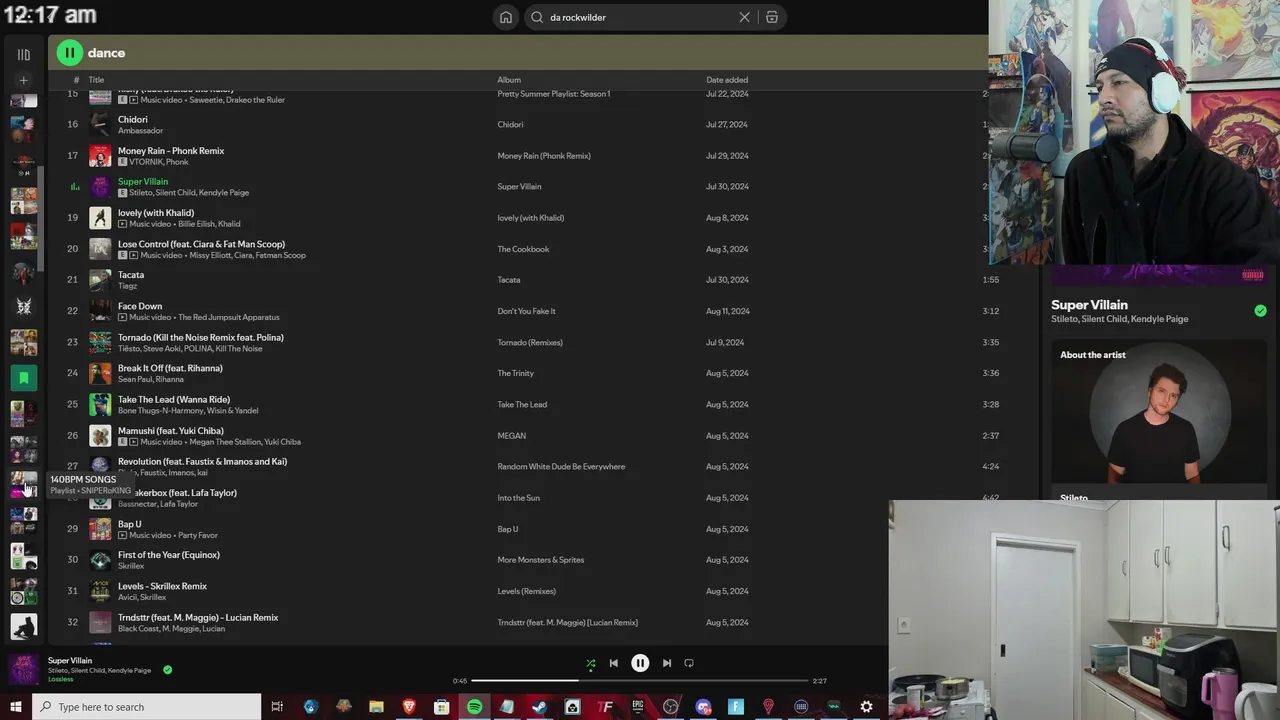Click Mamushi (feat. Yuki Chiba) title

click(x=171, y=431)
